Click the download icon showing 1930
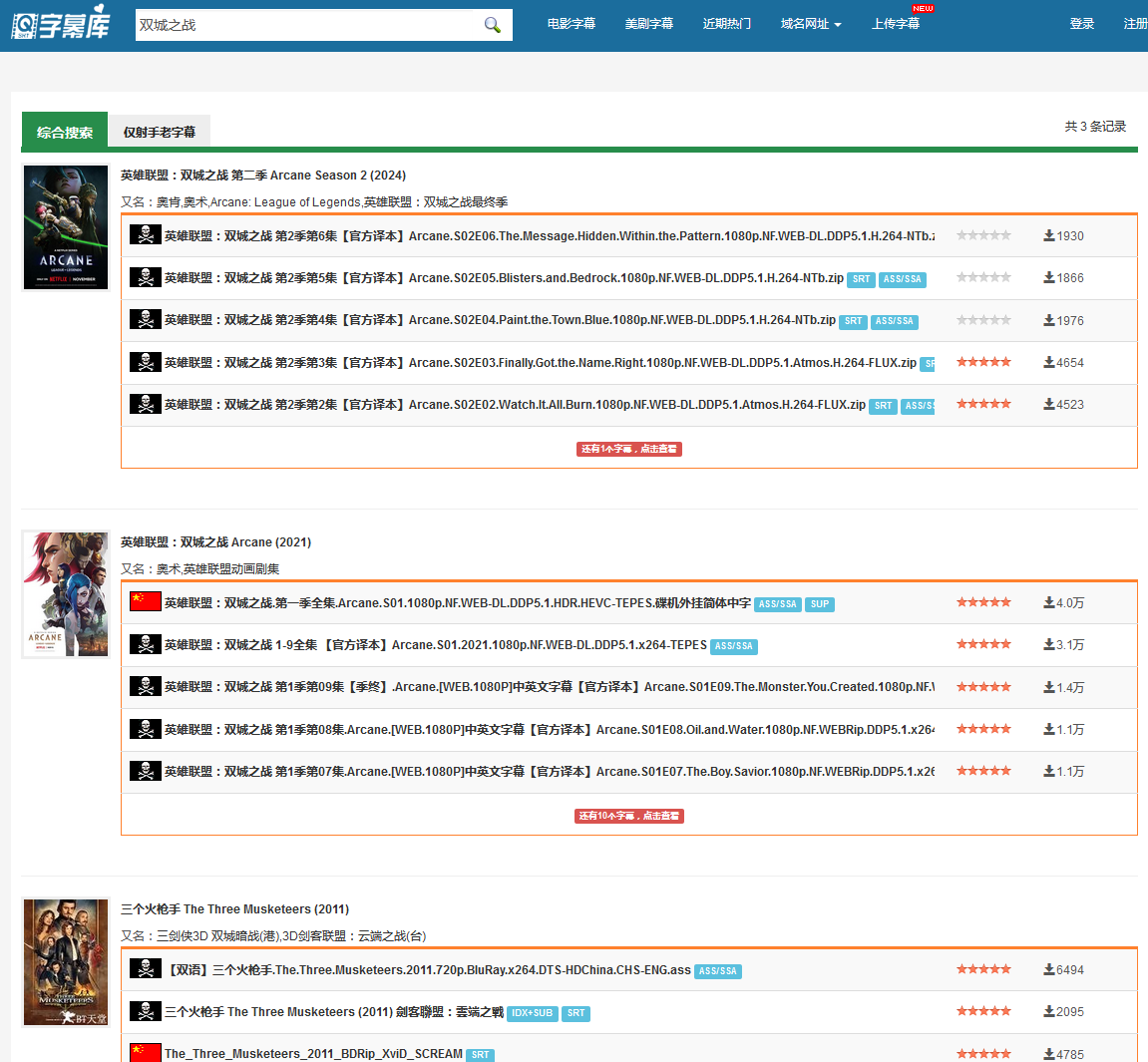 pos(1049,235)
